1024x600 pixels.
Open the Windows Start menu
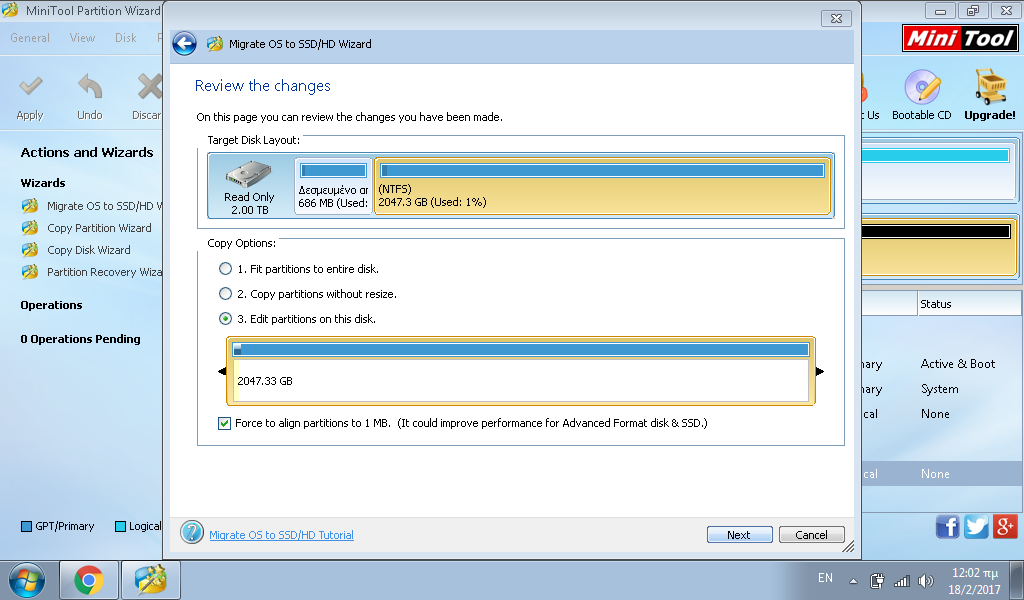[27, 580]
